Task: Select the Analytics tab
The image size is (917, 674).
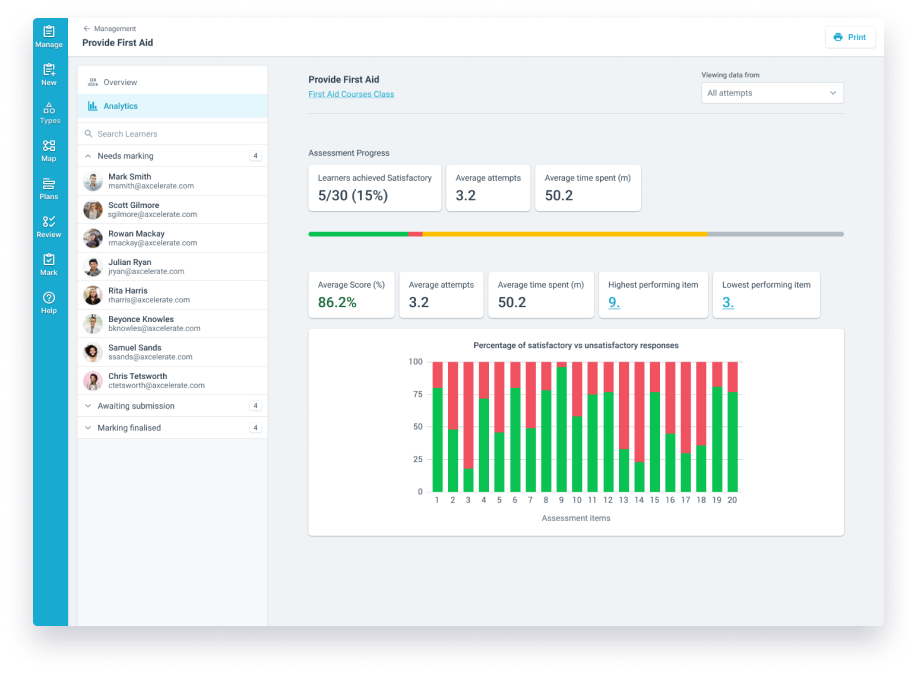Action: click(120, 106)
